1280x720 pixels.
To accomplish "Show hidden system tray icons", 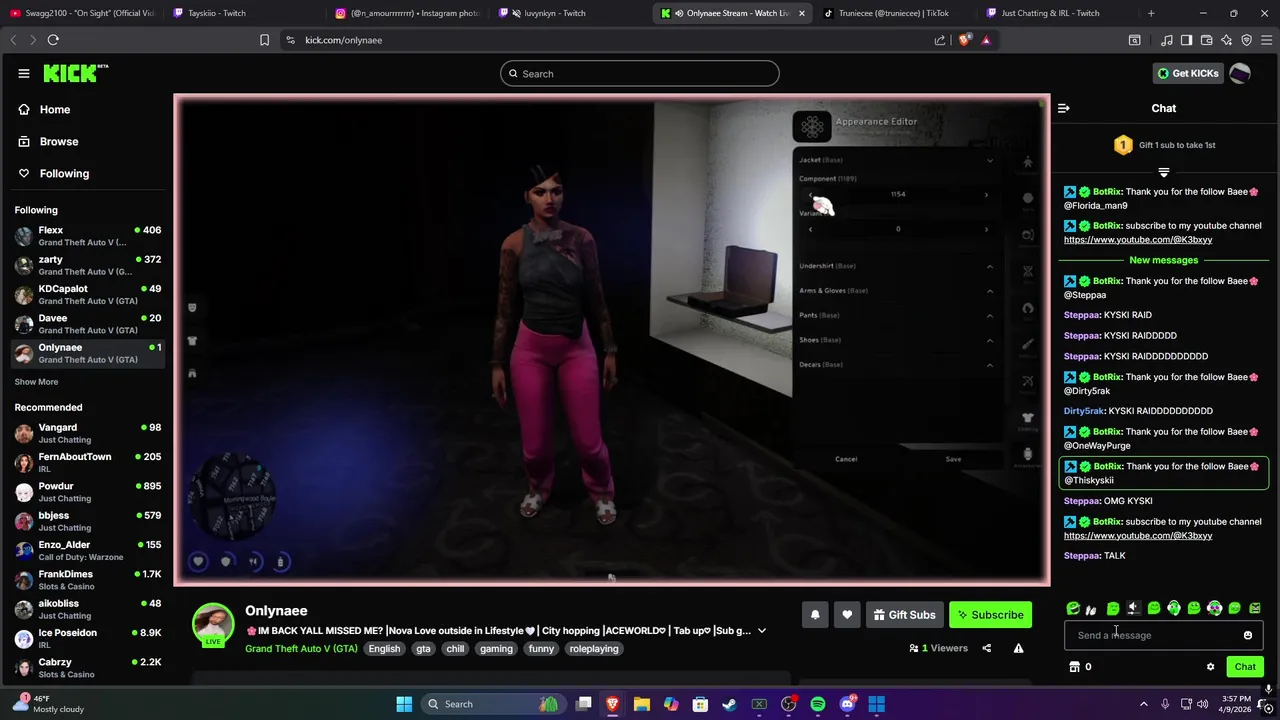I will 1144,704.
